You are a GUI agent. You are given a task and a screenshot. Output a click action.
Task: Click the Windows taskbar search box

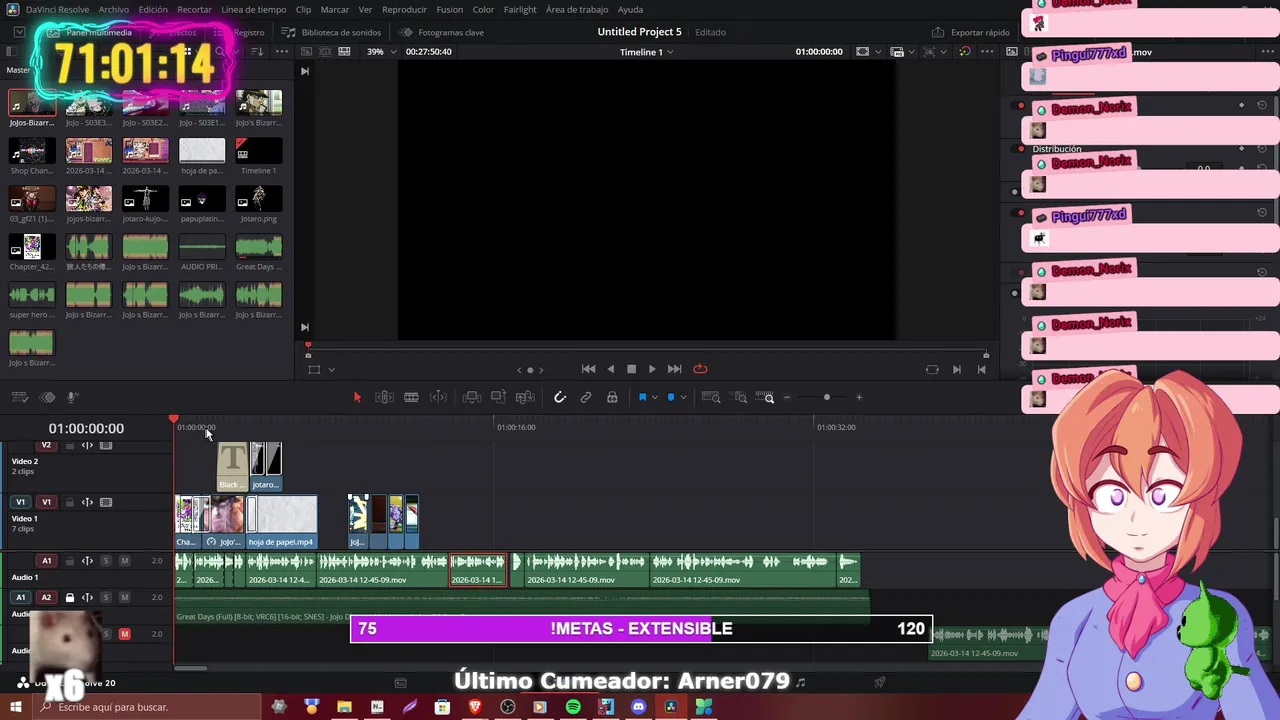click(x=148, y=707)
